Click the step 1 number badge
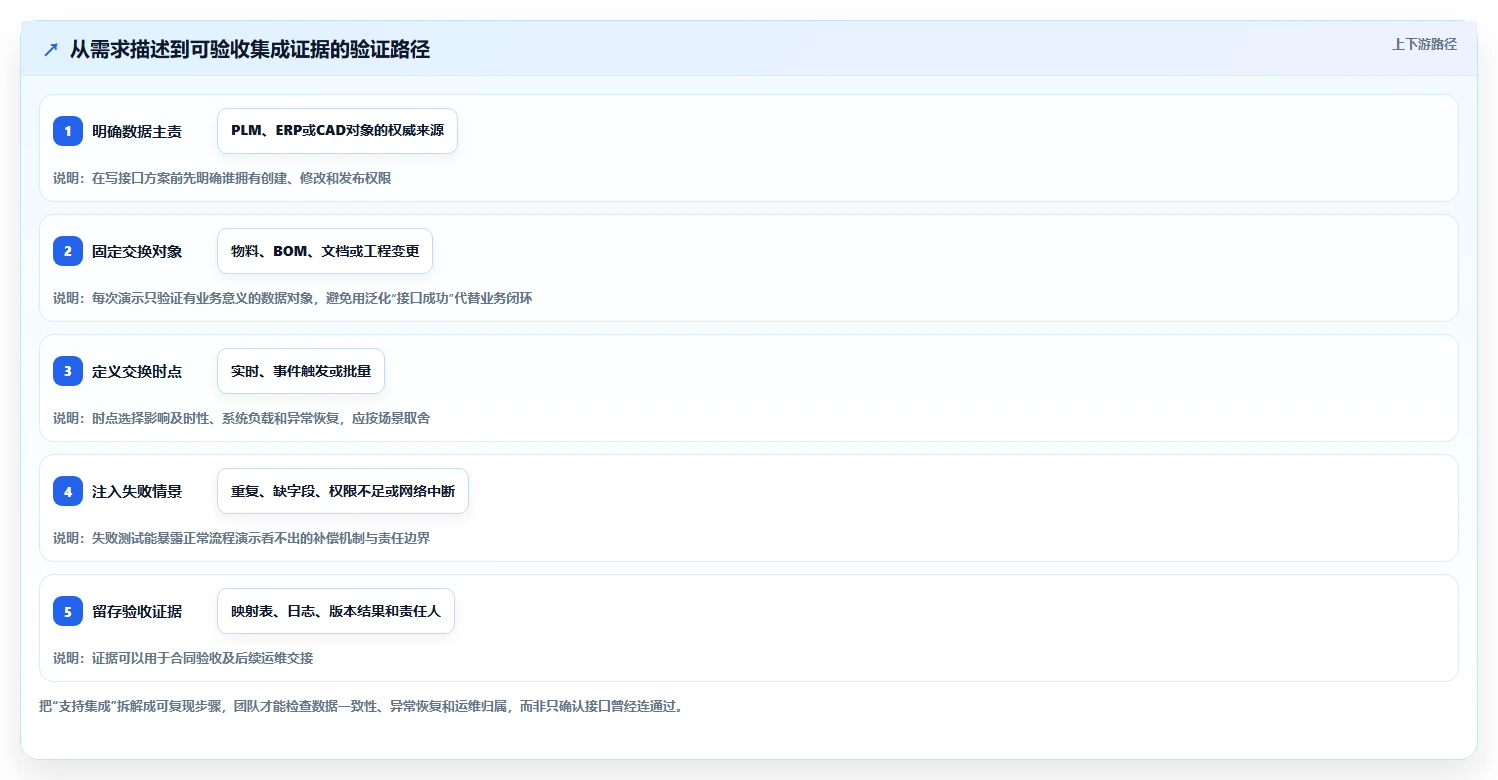Image resolution: width=1498 pixels, height=780 pixels. pos(68,131)
